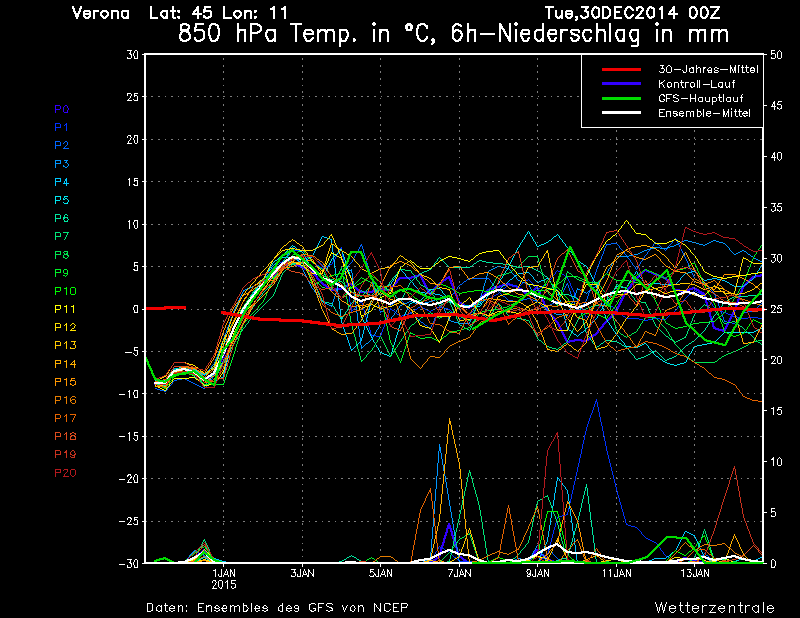The image size is (800, 618).
Task: Click the "-30" temperature axis label
Action: pyautogui.click(x=128, y=564)
